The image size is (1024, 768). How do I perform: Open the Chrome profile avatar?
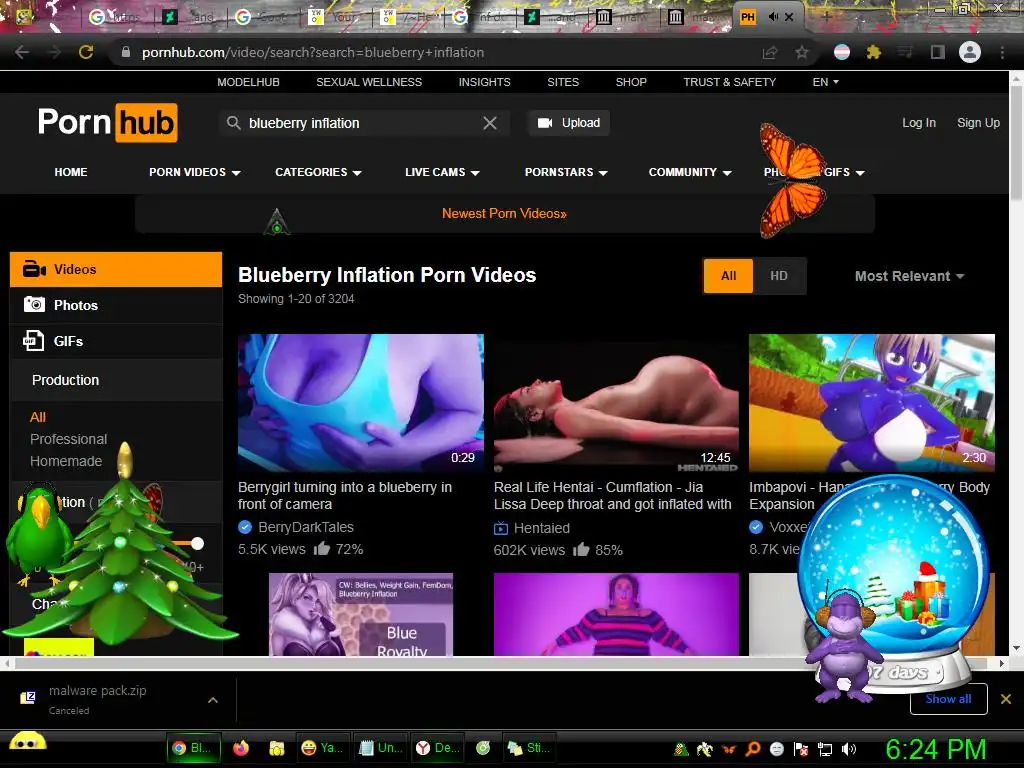point(970,52)
